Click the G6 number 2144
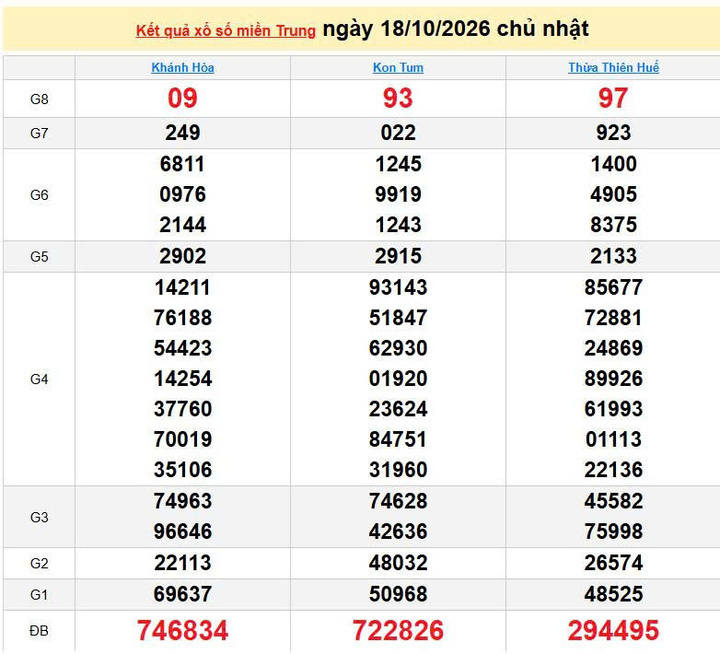The width and height of the screenshot is (720, 654). point(183,225)
